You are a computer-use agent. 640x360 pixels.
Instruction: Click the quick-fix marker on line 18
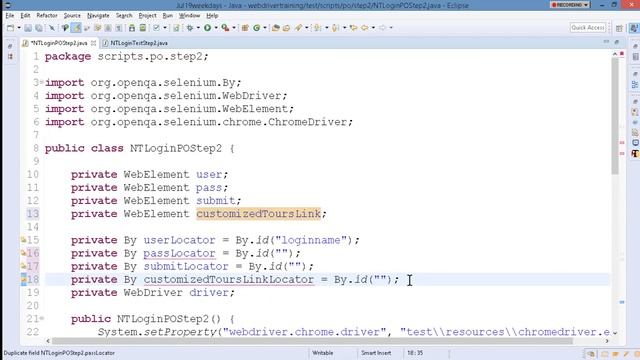(x=24, y=280)
